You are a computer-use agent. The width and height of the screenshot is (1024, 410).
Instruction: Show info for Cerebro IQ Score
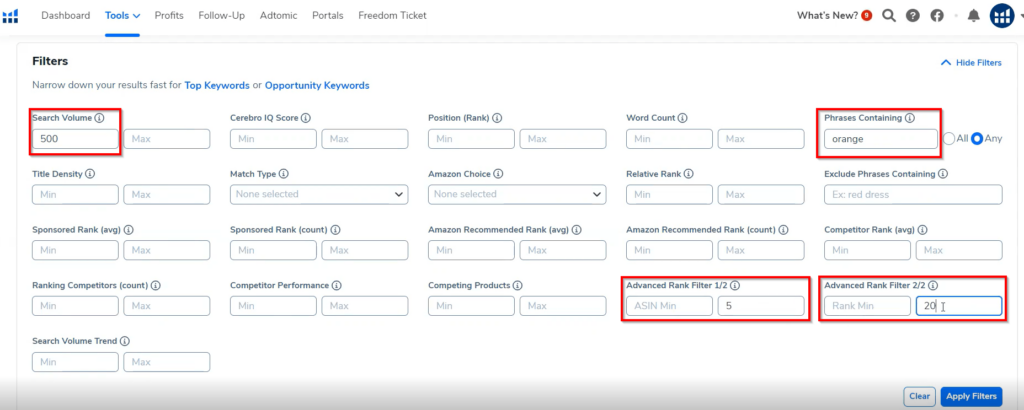[306, 118]
